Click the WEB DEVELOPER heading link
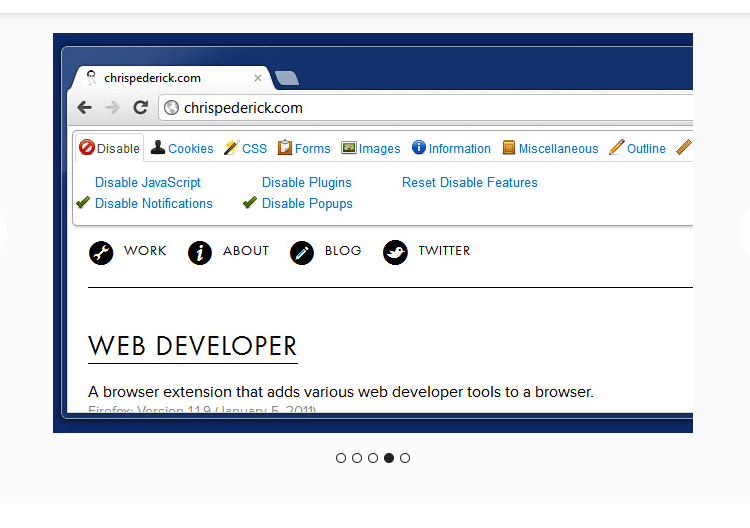The image size is (750, 528). click(193, 347)
